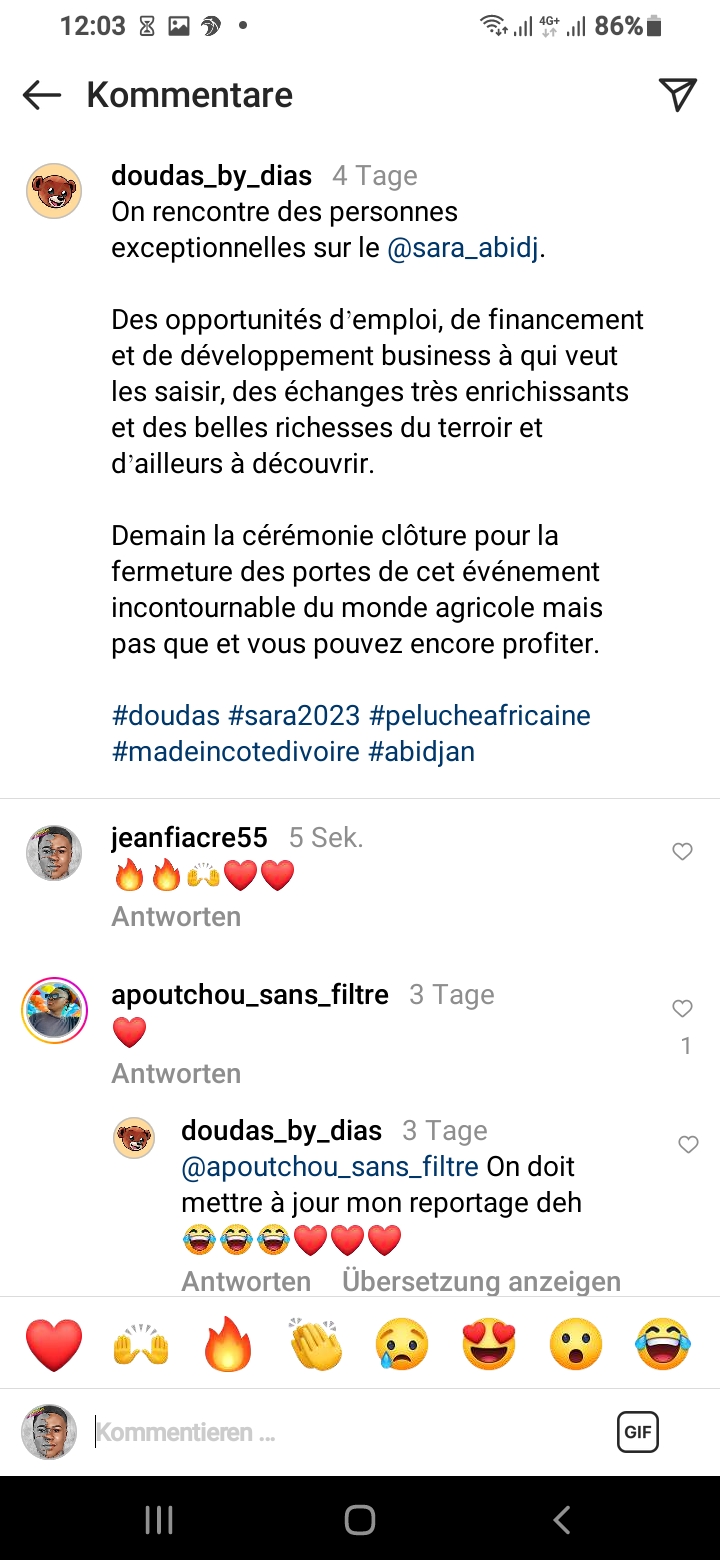Tap Antworten under jeanfiacre55's comment

coord(176,917)
